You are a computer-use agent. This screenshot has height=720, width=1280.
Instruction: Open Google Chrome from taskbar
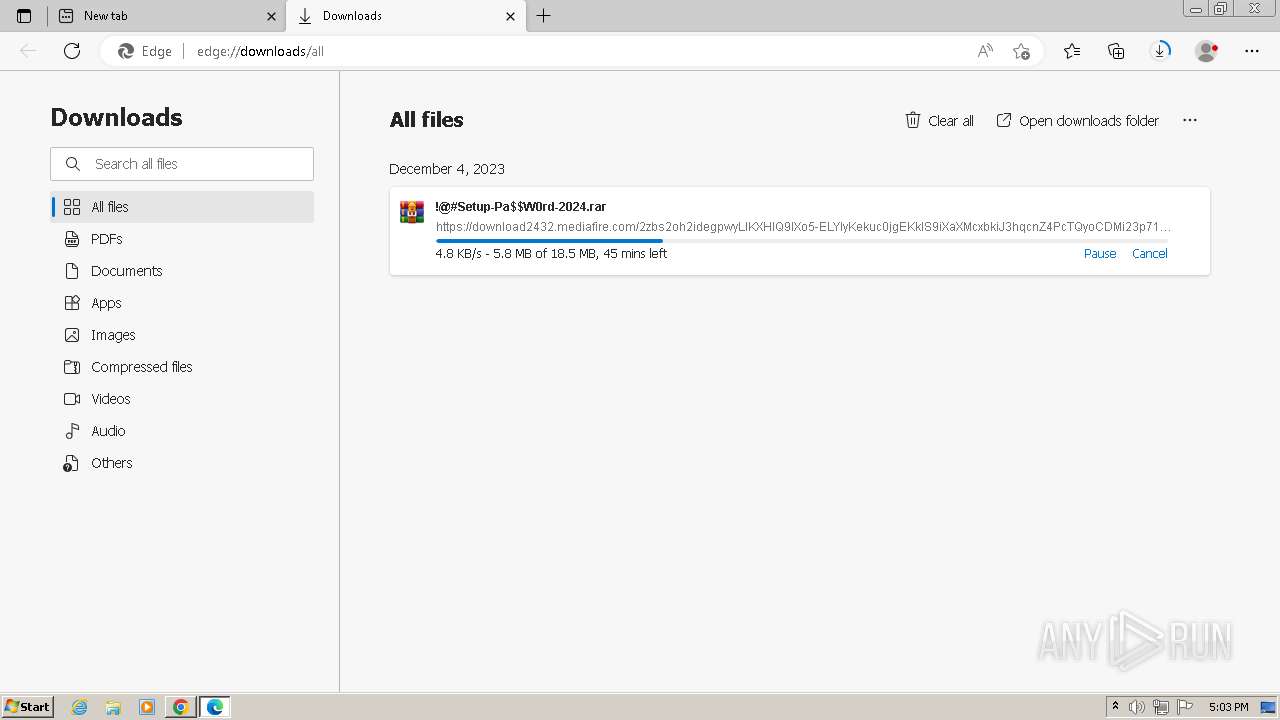[181, 707]
